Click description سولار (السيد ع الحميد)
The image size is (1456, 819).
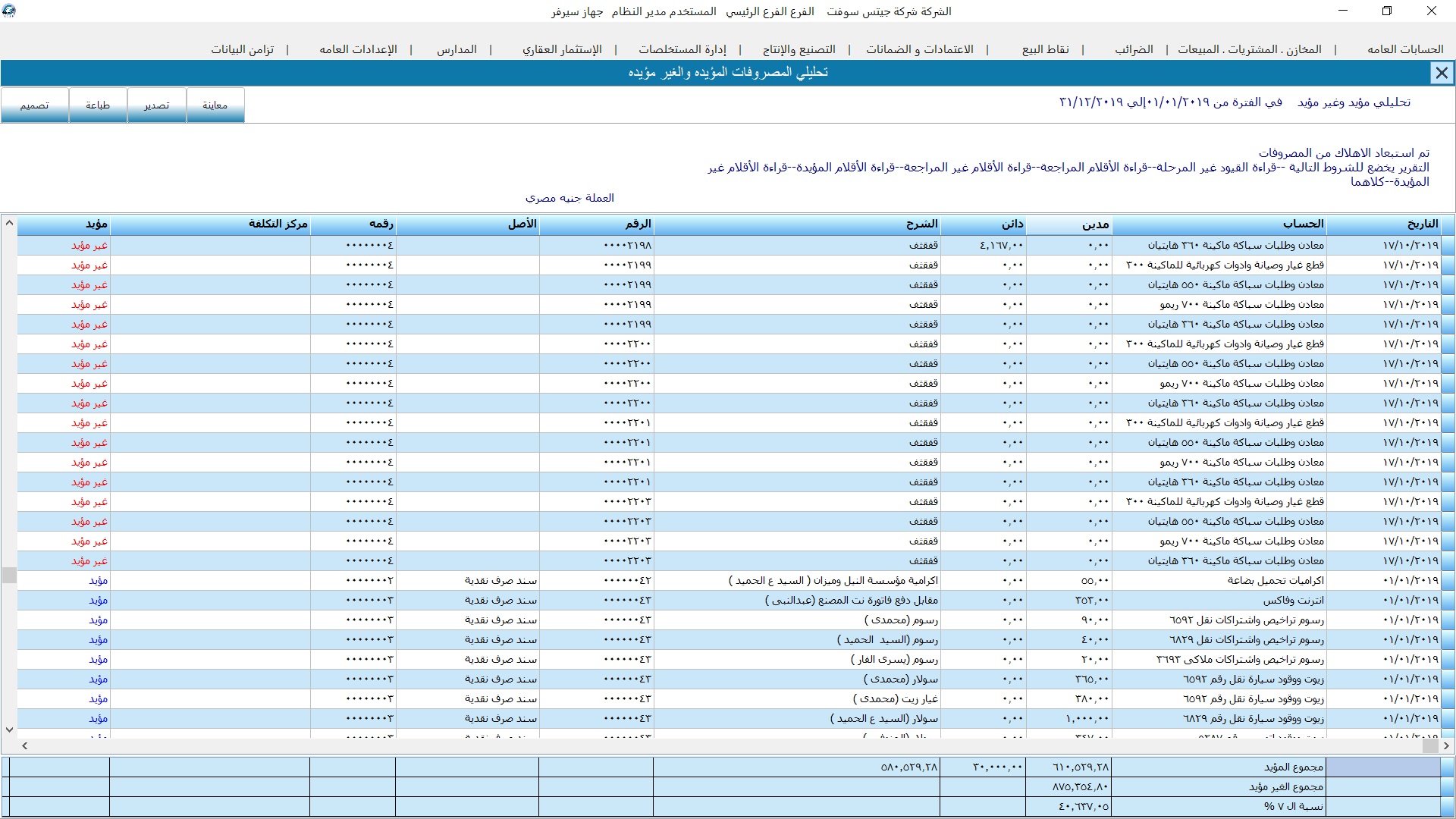[883, 718]
